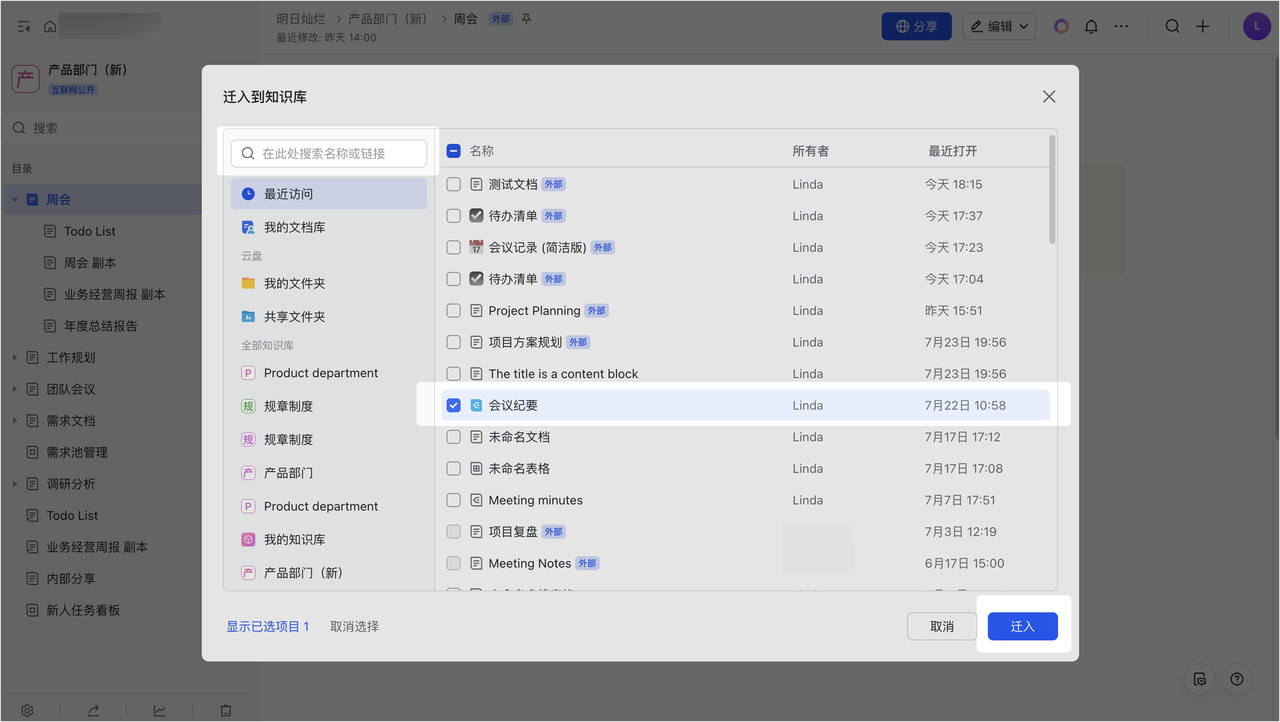The width and height of the screenshot is (1280, 722).
Task: Open 共享文件夹 in the dialog sidebar
Action: click(329, 316)
